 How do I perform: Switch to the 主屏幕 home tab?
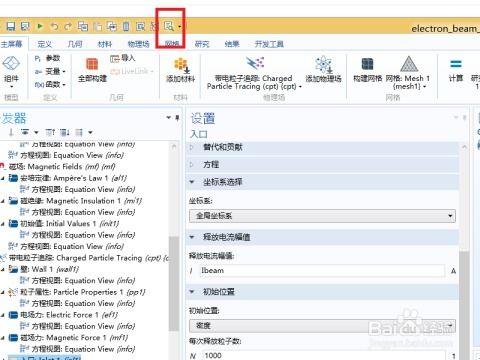click(11, 44)
